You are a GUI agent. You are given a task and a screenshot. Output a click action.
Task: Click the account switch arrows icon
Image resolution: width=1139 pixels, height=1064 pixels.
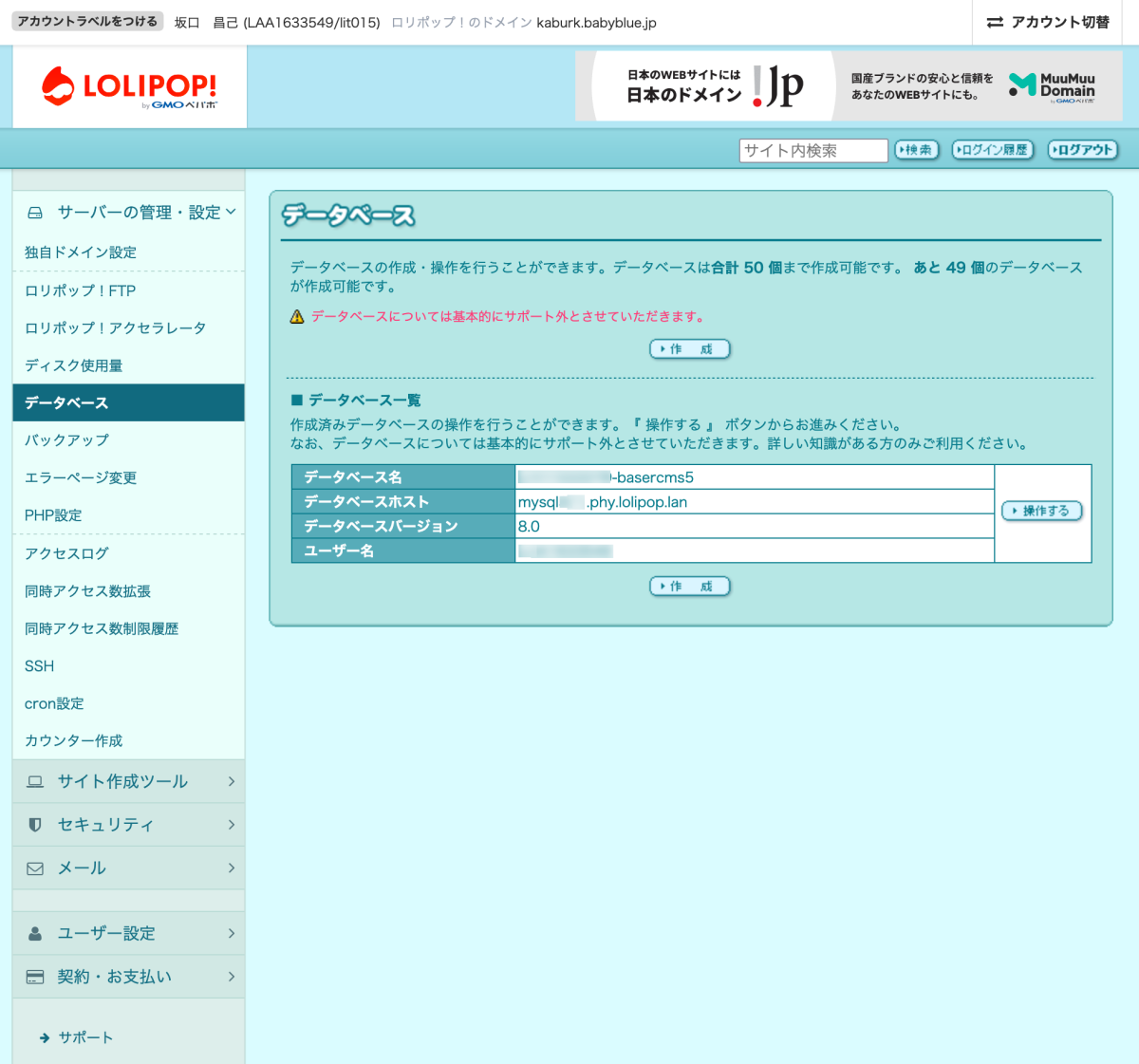point(995,22)
